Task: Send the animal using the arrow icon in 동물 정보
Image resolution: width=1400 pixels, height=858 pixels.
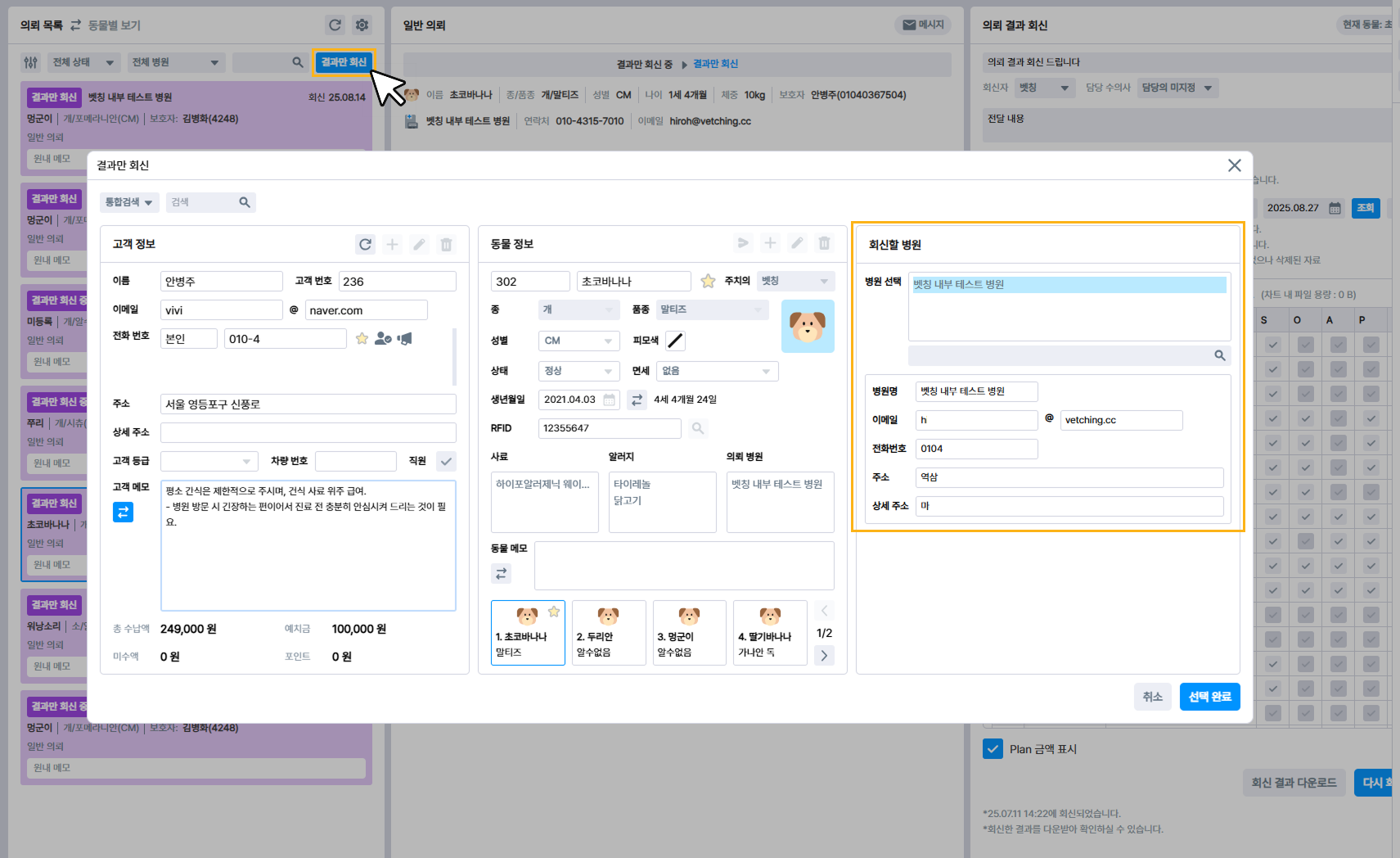Action: (x=743, y=243)
